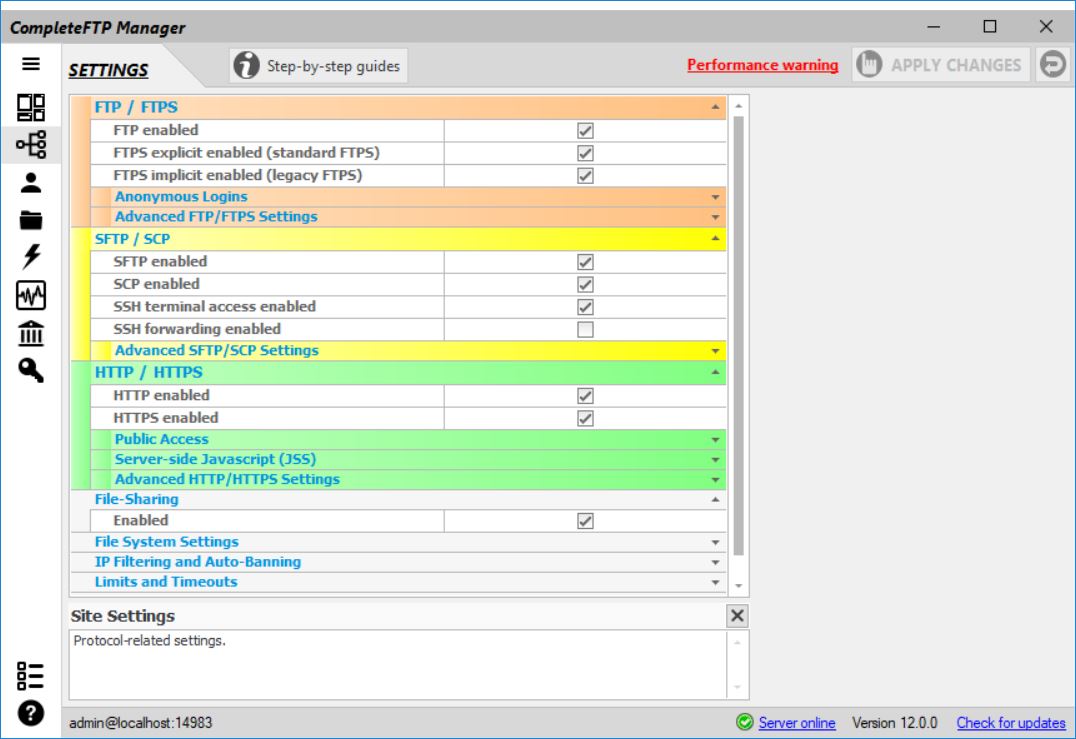Click the admin@localhost:14983 status text

pyautogui.click(x=141, y=723)
